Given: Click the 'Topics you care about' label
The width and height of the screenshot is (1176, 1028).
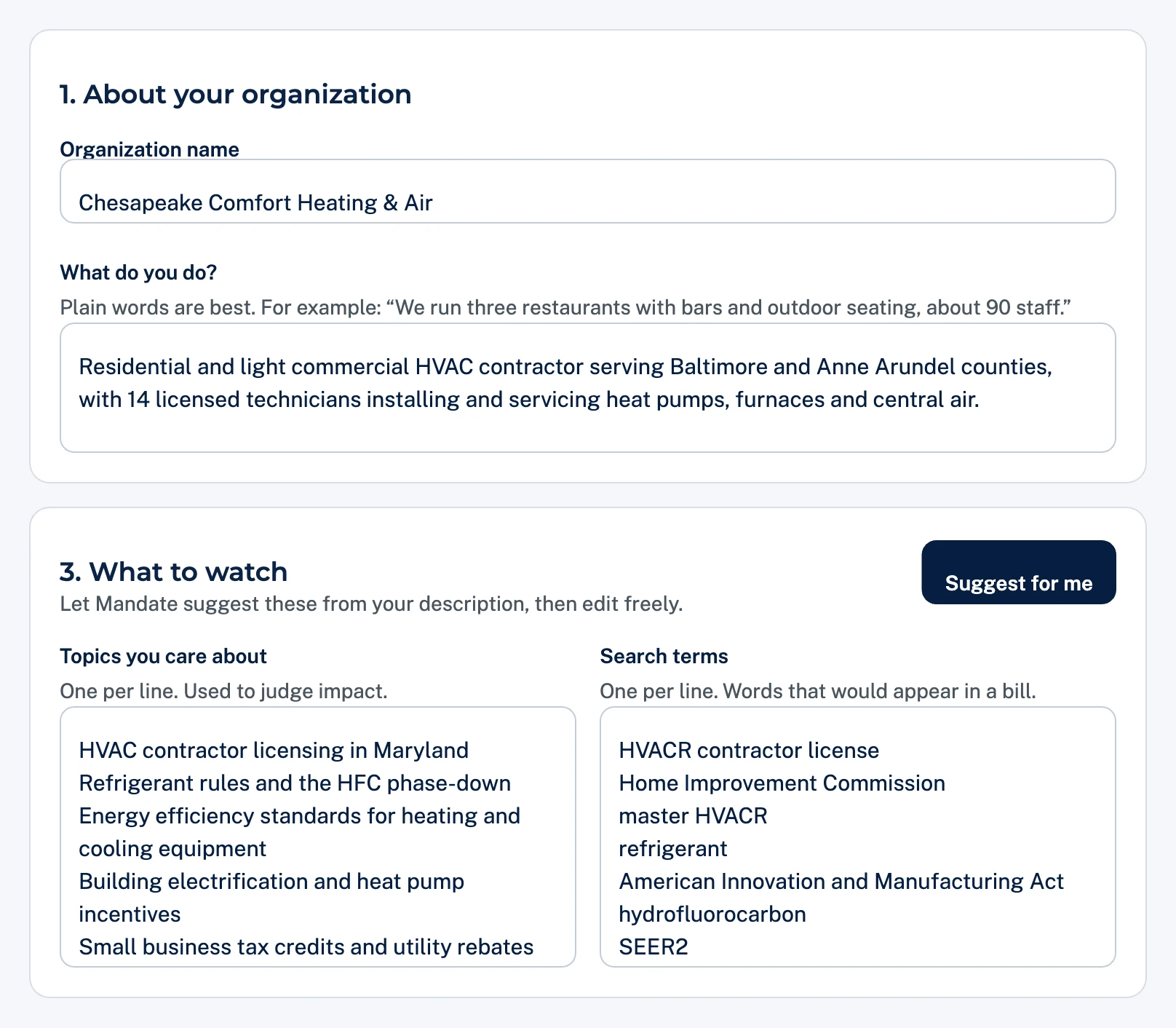Looking at the screenshot, I should click(x=163, y=656).
